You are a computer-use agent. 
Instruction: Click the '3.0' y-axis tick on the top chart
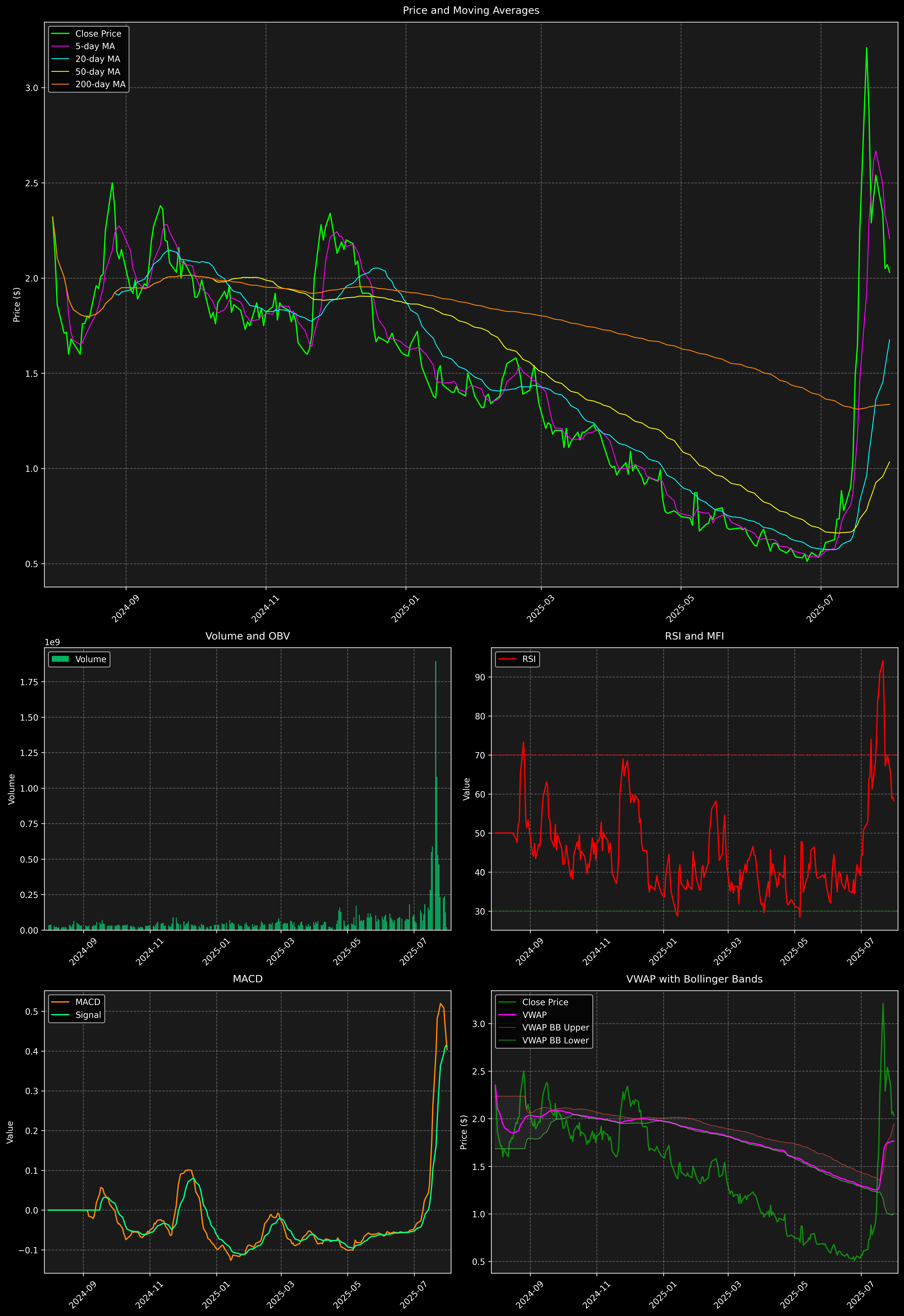point(32,88)
